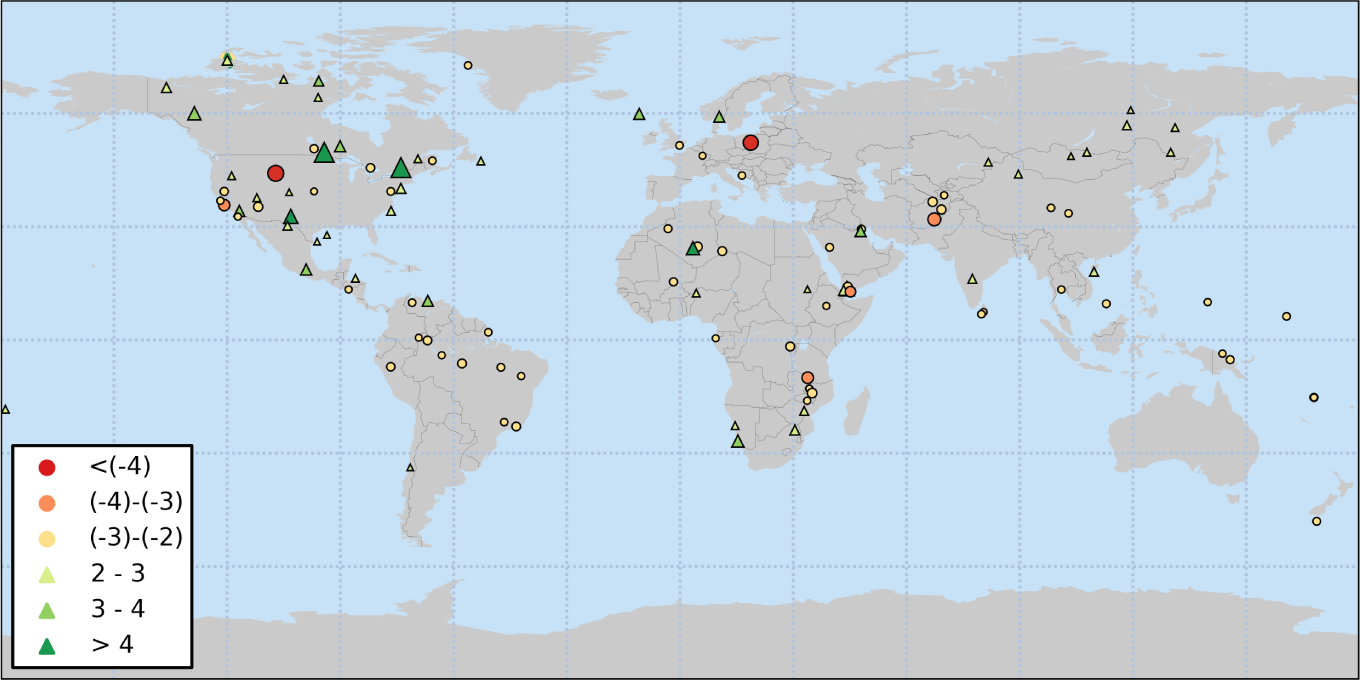Image resolution: width=1360 pixels, height=680 pixels.
Task: Select the orange circle legend swatch
Action: point(47,502)
